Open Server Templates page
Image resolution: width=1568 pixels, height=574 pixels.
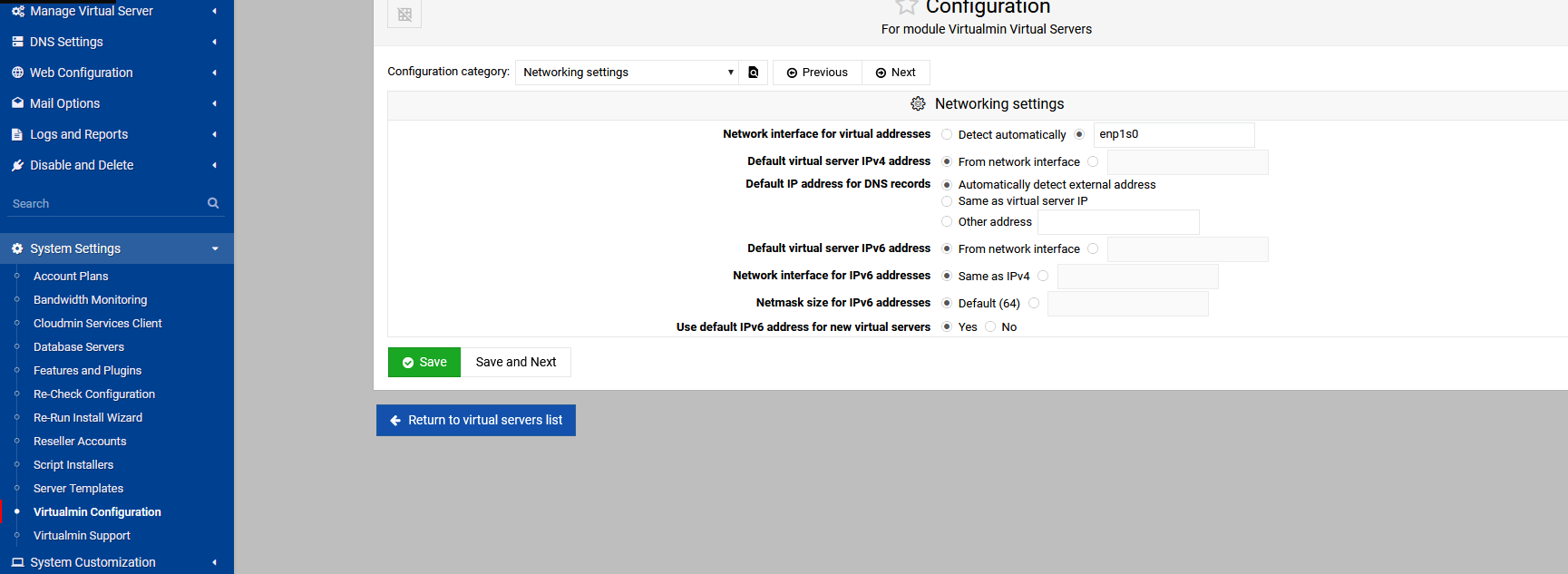pos(78,489)
